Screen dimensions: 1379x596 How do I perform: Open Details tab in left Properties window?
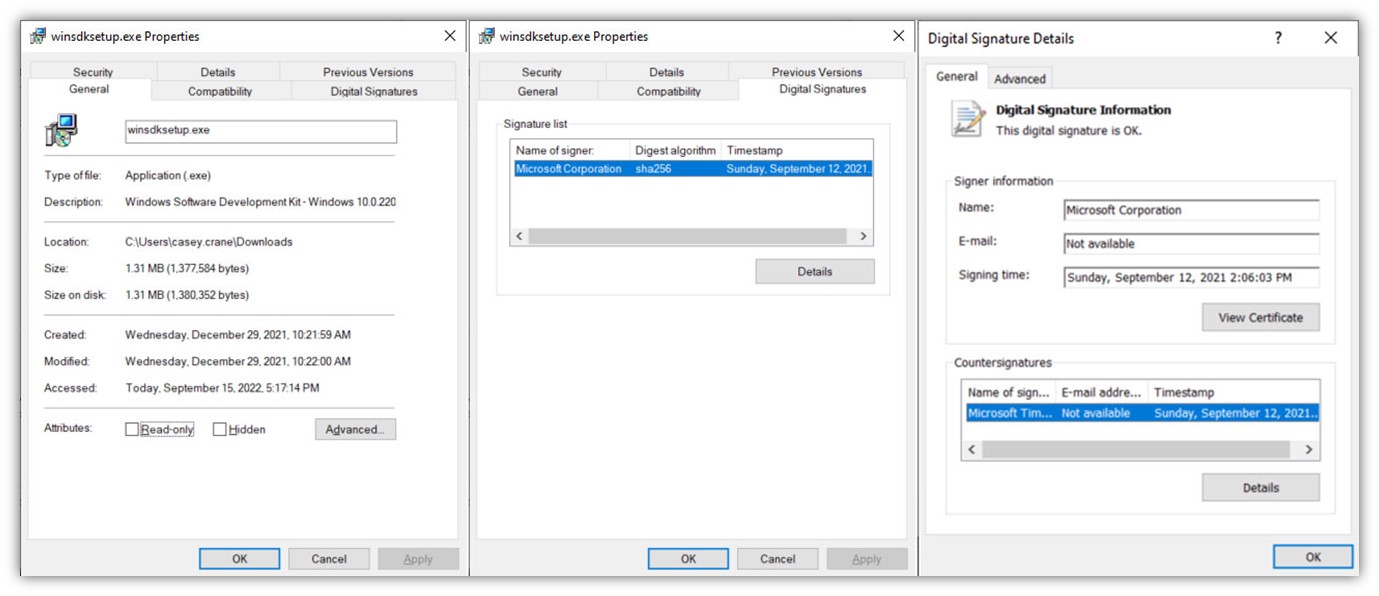(218, 72)
